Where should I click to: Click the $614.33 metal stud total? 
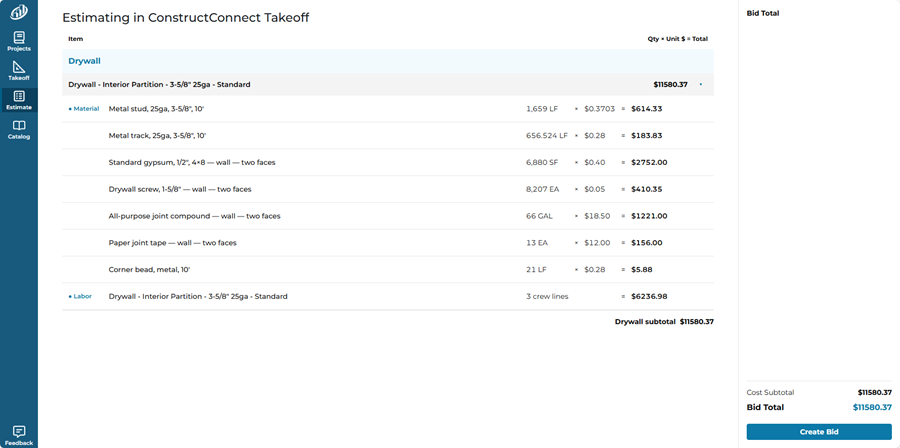click(x=646, y=108)
